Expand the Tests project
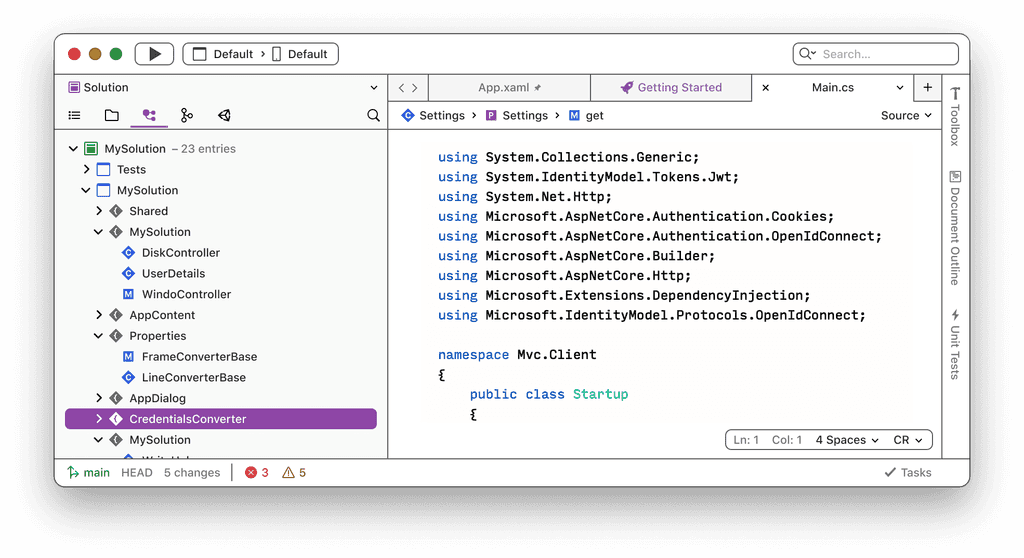Screen dimensions: 1024x558 pos(86,170)
